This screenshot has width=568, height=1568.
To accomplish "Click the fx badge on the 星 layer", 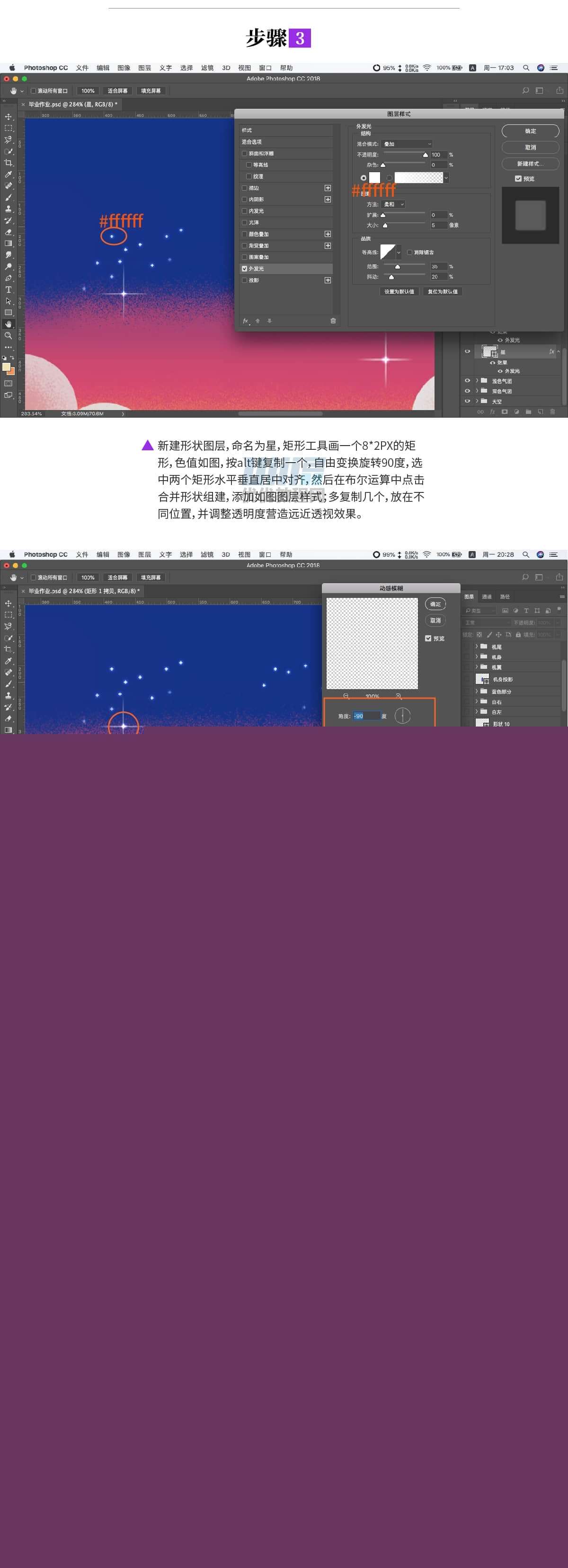I will (x=551, y=352).
